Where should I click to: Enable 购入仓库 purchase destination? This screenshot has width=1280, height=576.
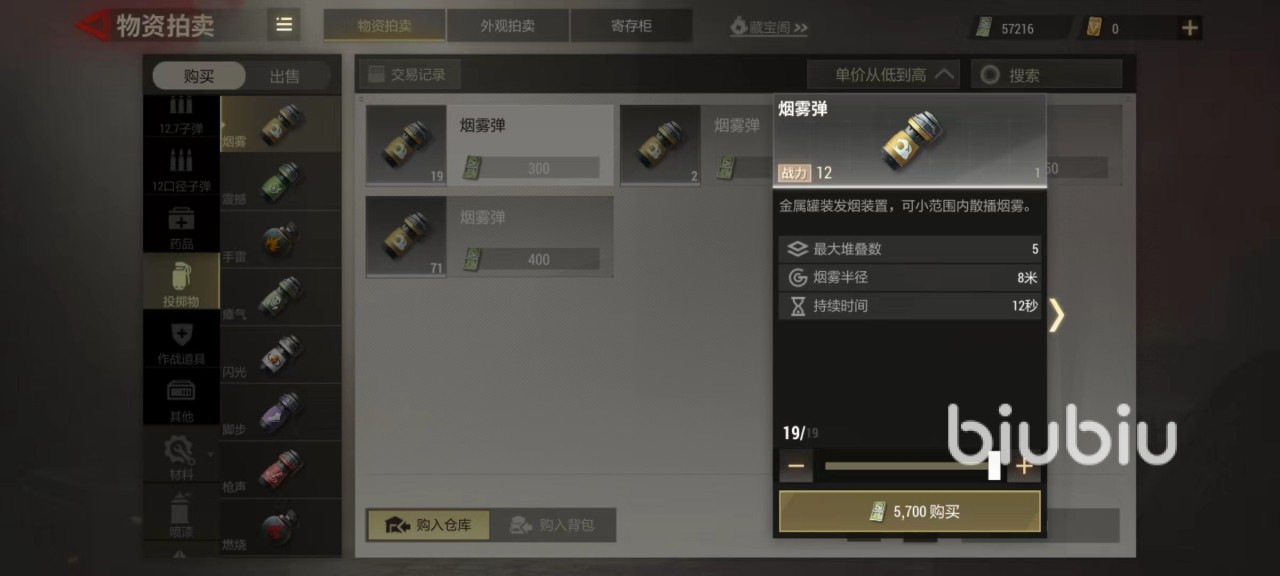coord(428,524)
